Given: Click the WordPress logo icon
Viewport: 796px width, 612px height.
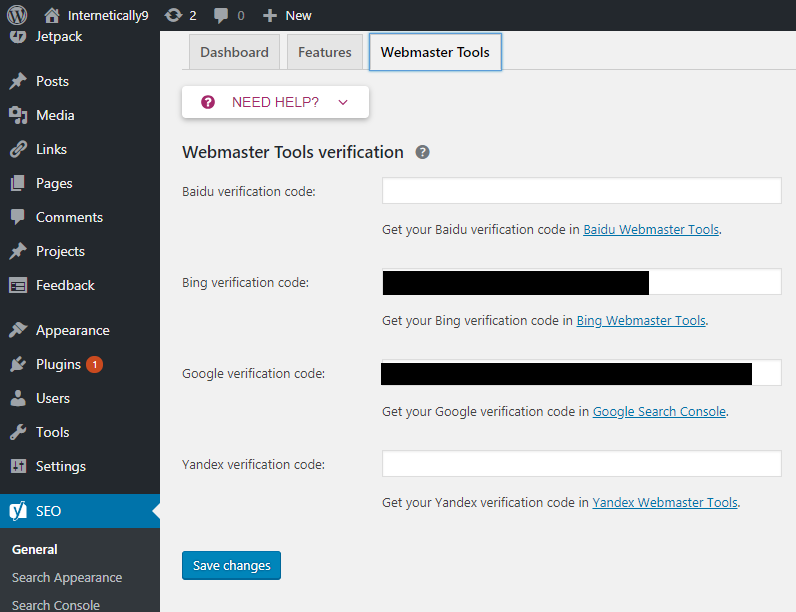Looking at the screenshot, I should tap(17, 15).
